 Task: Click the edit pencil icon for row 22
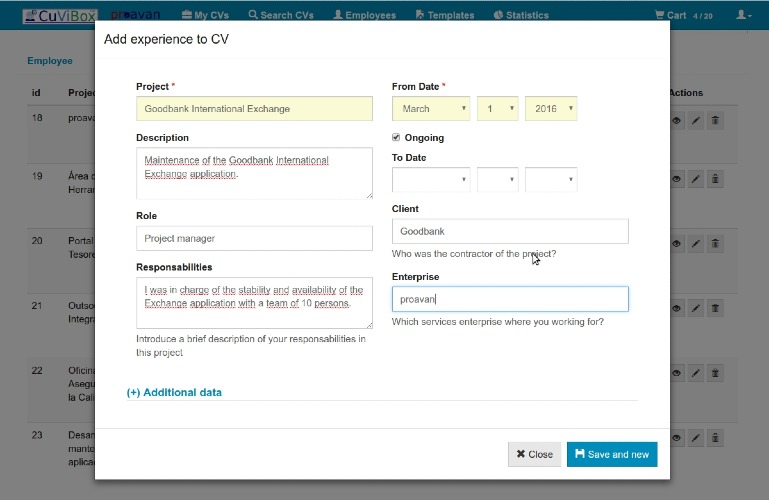pyautogui.click(x=695, y=373)
